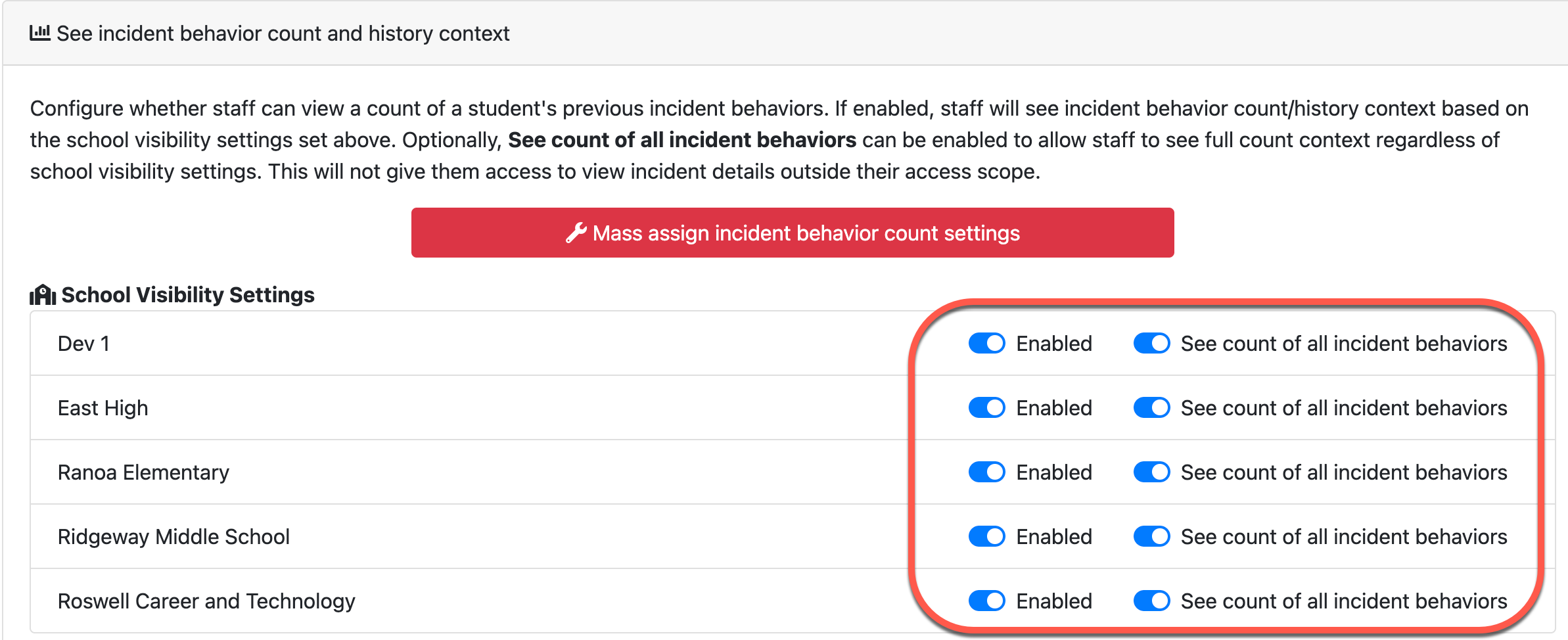This screenshot has height=640, width=1568.
Task: Click the School Visibility Settings heading
Action: 188,295
